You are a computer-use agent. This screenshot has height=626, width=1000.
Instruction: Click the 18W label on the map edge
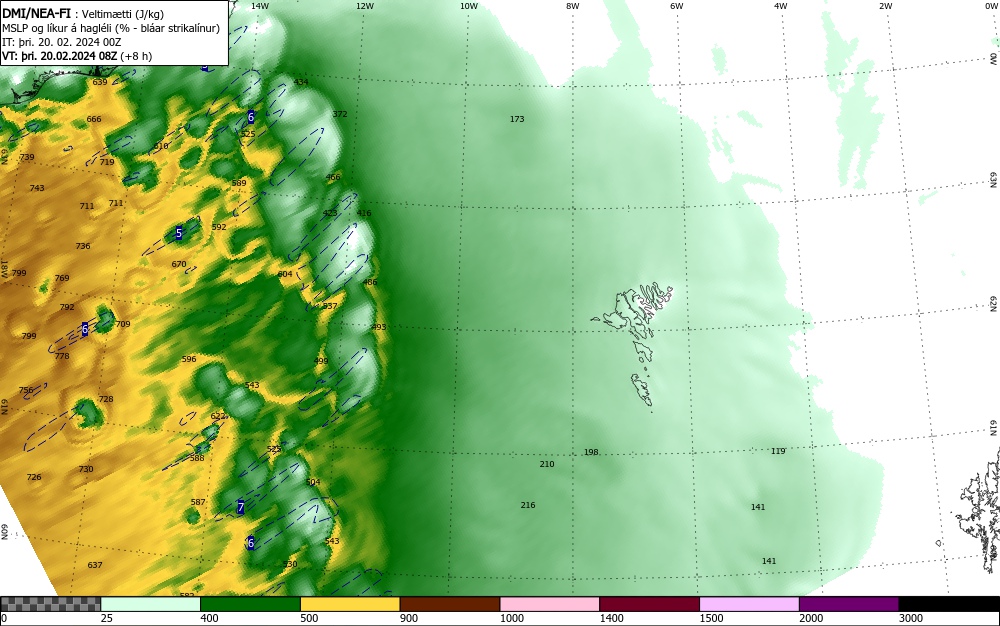4,268
